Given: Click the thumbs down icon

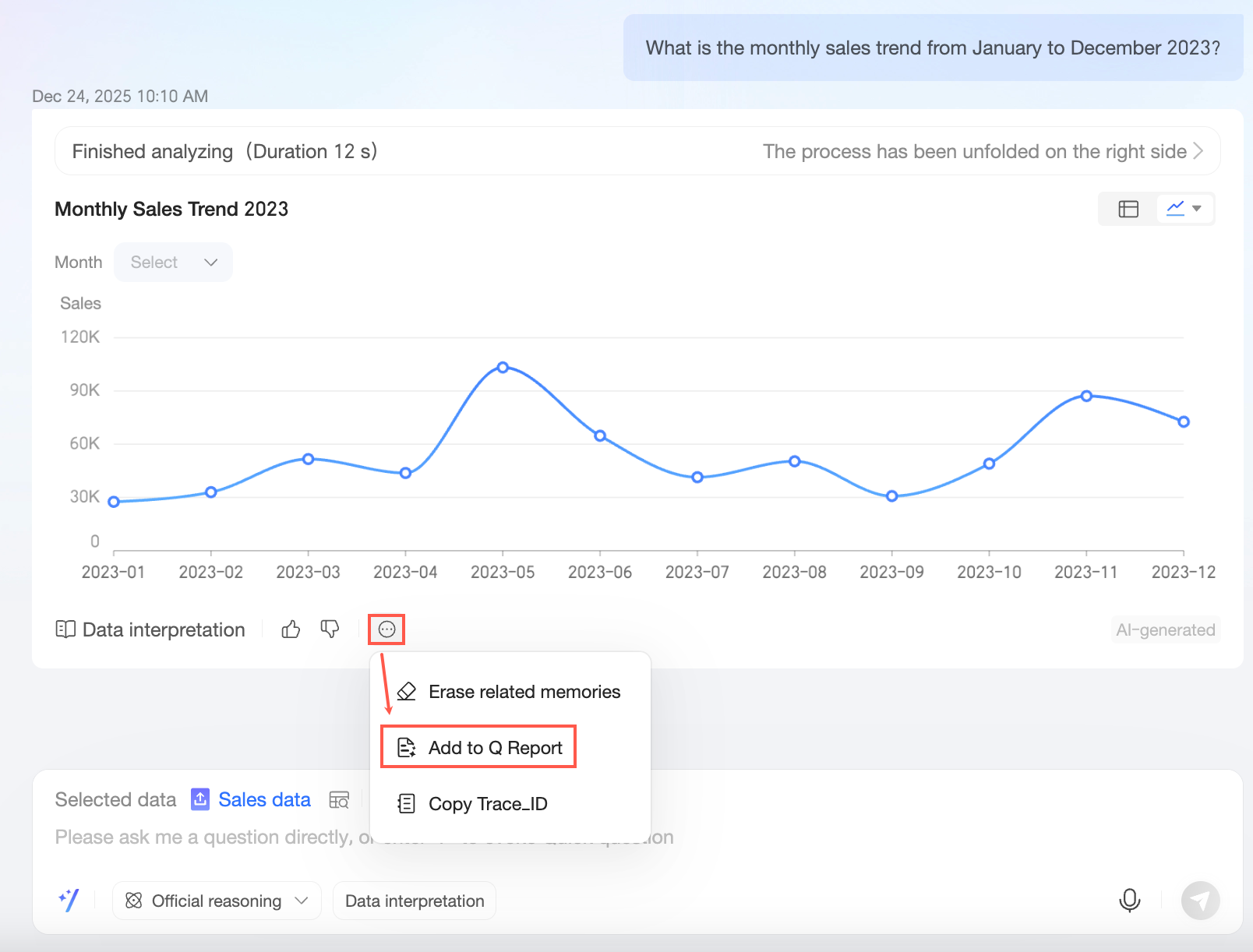Looking at the screenshot, I should pos(330,629).
